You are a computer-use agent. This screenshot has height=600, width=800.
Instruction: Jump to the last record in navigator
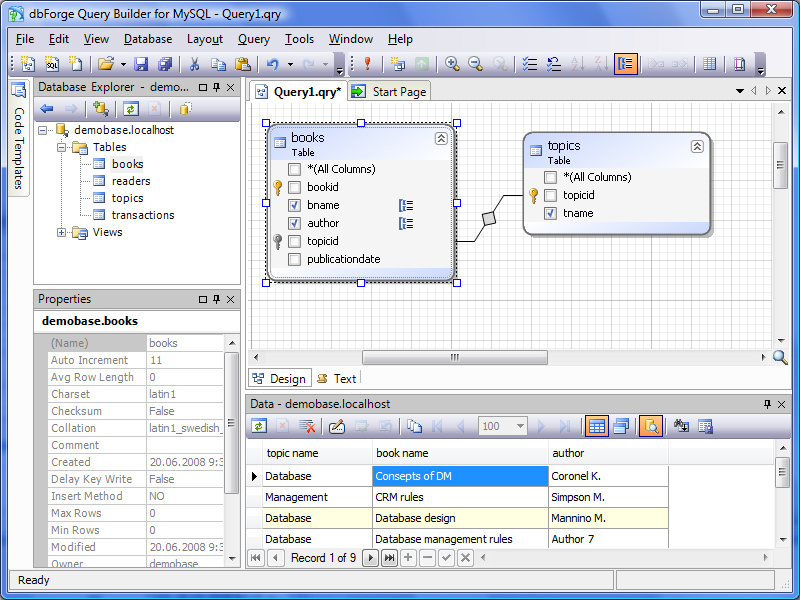[389, 558]
